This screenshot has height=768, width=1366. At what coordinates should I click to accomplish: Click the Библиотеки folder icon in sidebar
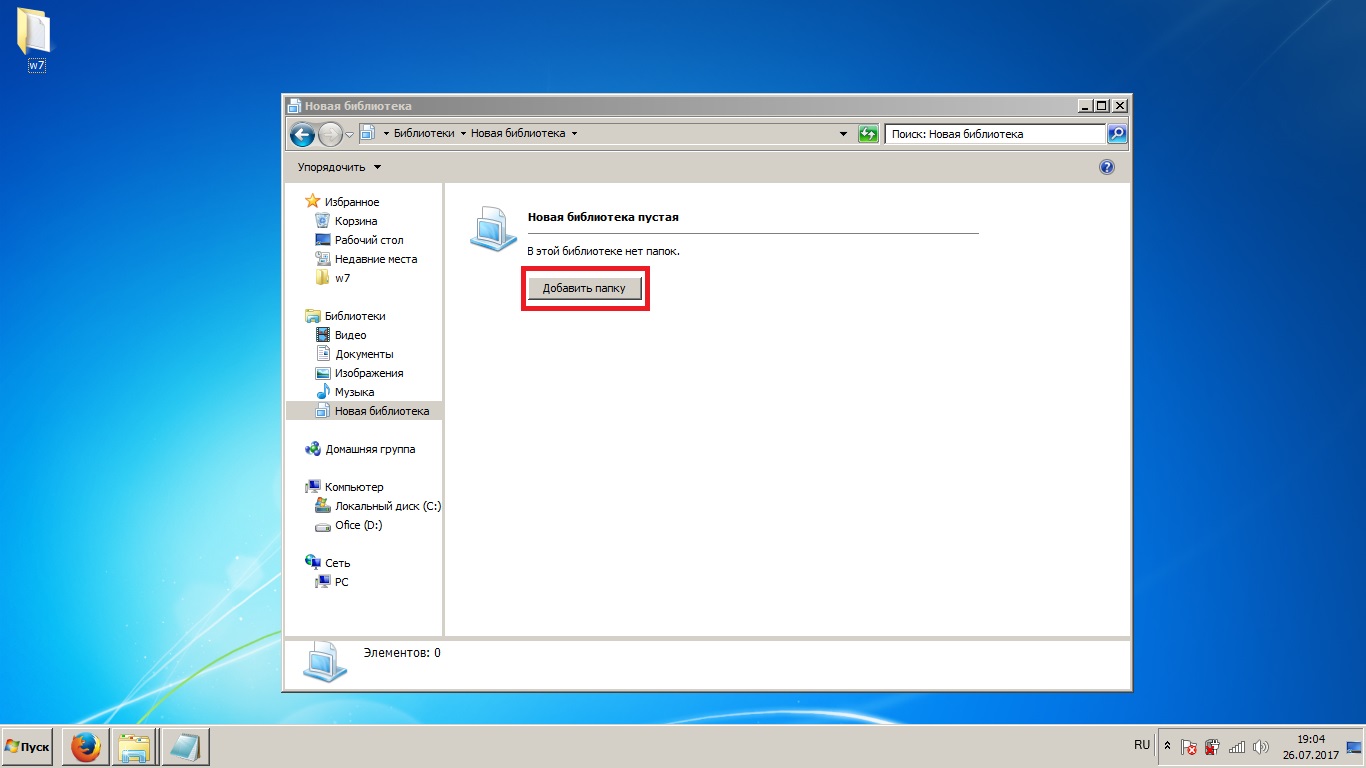[312, 316]
